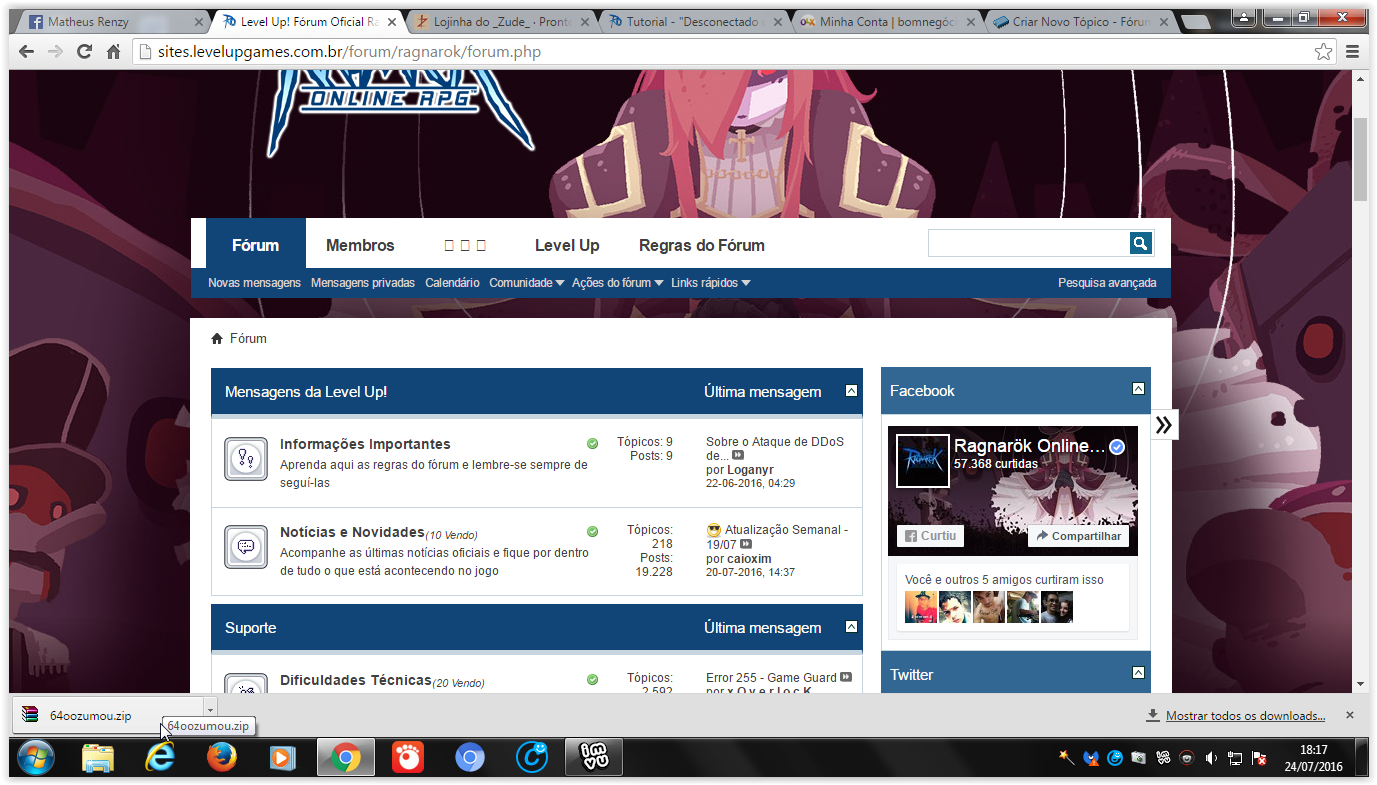Click the home icon in the Fórum breadcrumb
Viewport: 1377px width, 785px height.
tap(217, 339)
